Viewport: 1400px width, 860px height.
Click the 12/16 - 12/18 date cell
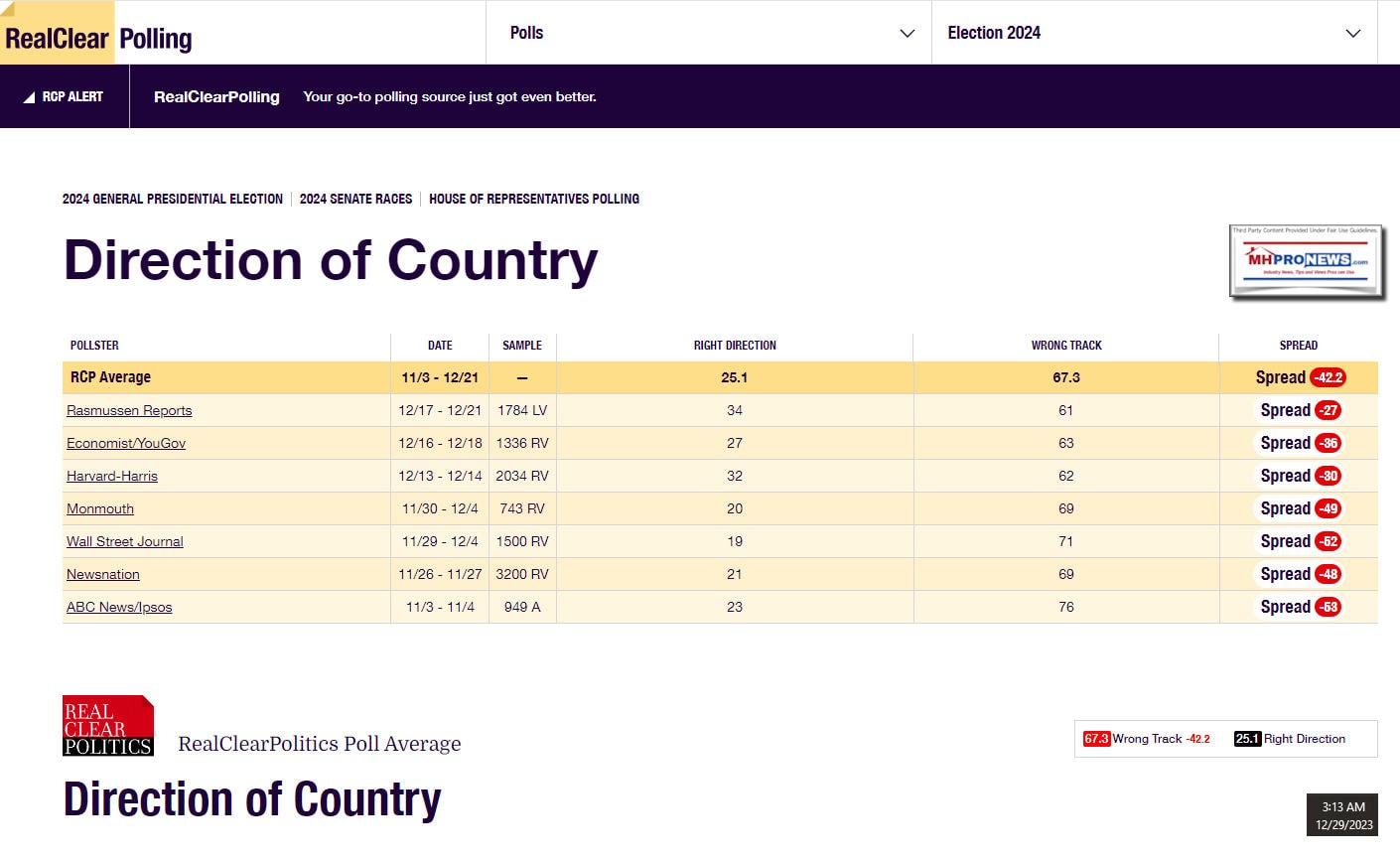click(x=440, y=443)
